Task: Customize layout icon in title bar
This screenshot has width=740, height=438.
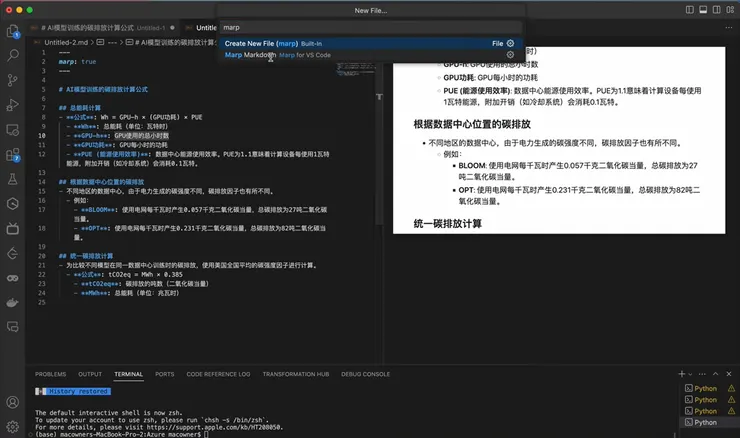Action: coord(730,10)
